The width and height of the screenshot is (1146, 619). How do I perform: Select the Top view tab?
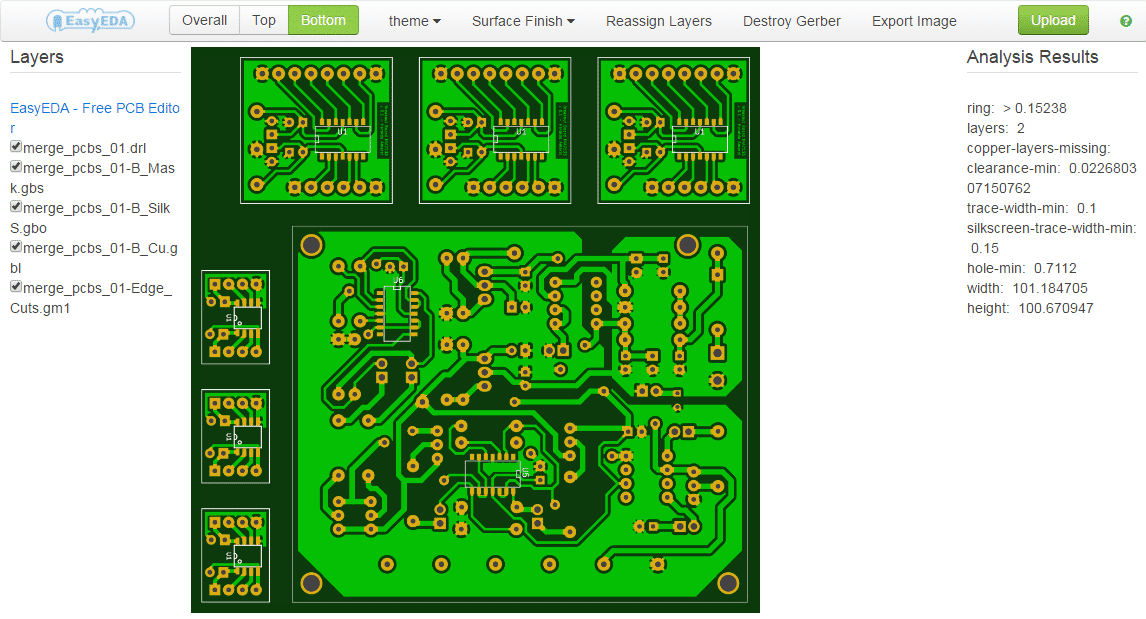coord(264,20)
